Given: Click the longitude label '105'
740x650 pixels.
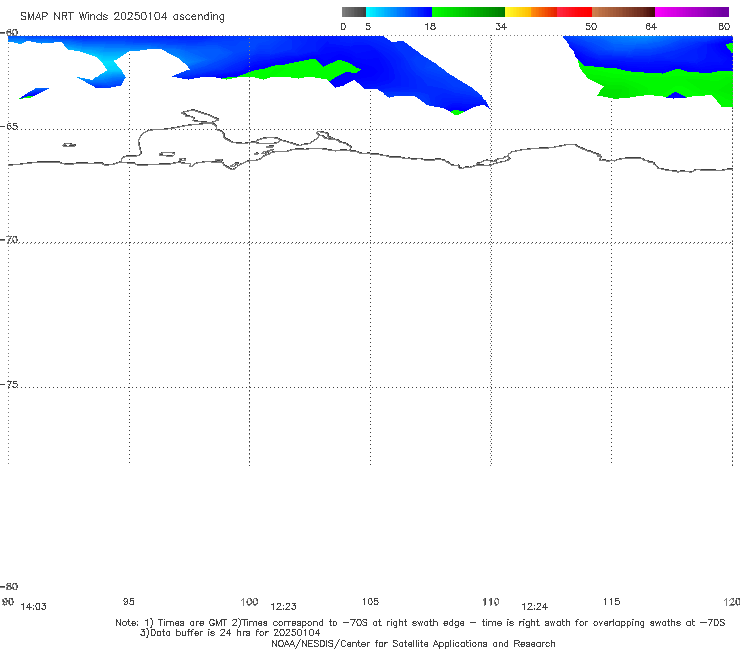Looking at the screenshot, I should (370, 601).
